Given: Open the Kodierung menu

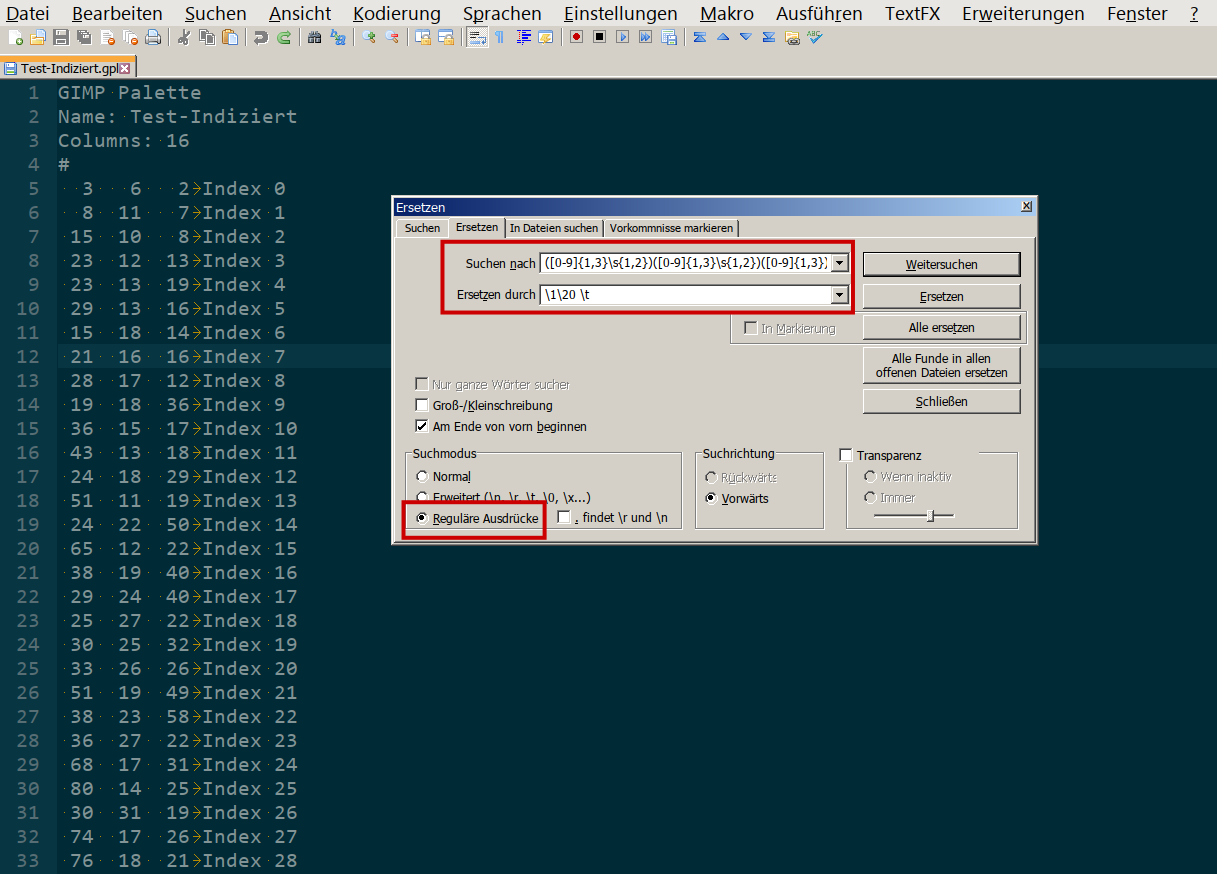Looking at the screenshot, I should [396, 13].
